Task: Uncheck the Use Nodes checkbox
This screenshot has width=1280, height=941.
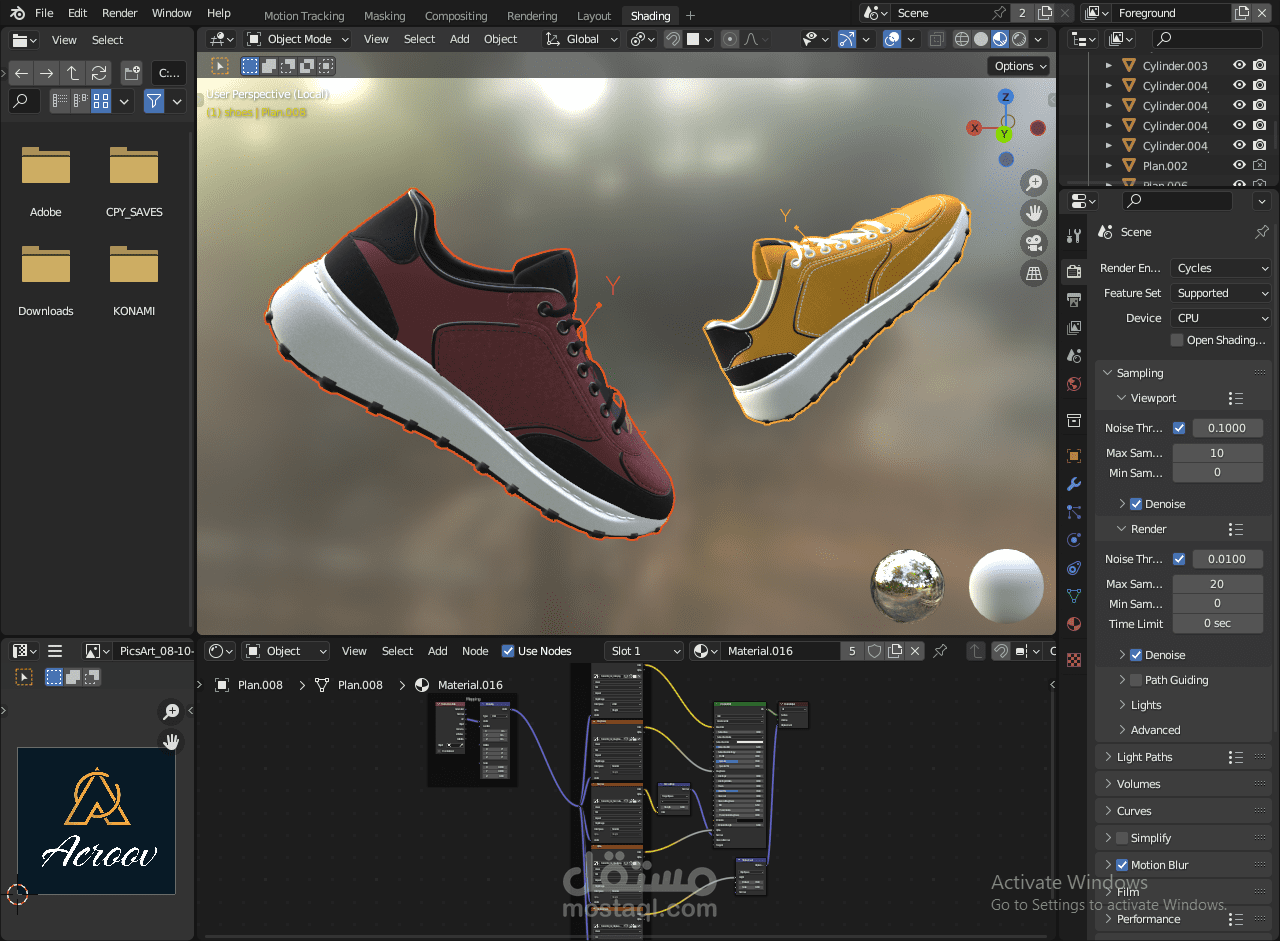Action: [508, 651]
